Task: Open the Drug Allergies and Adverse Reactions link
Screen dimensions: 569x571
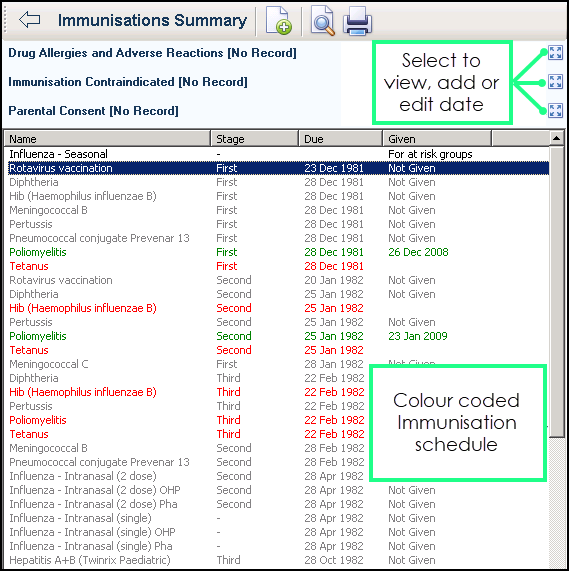Action: (152, 53)
